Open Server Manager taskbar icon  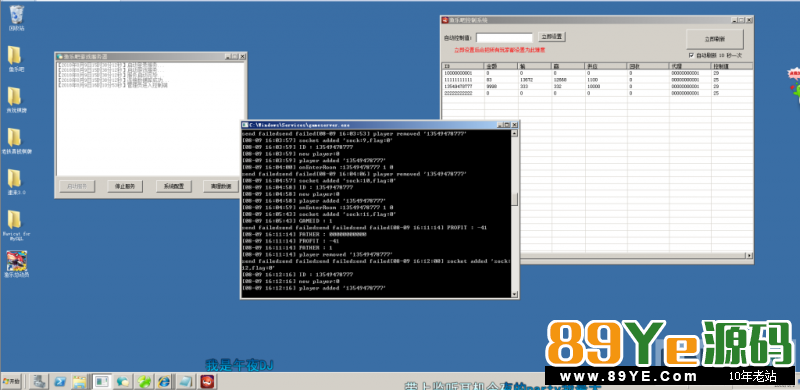click(x=40, y=381)
